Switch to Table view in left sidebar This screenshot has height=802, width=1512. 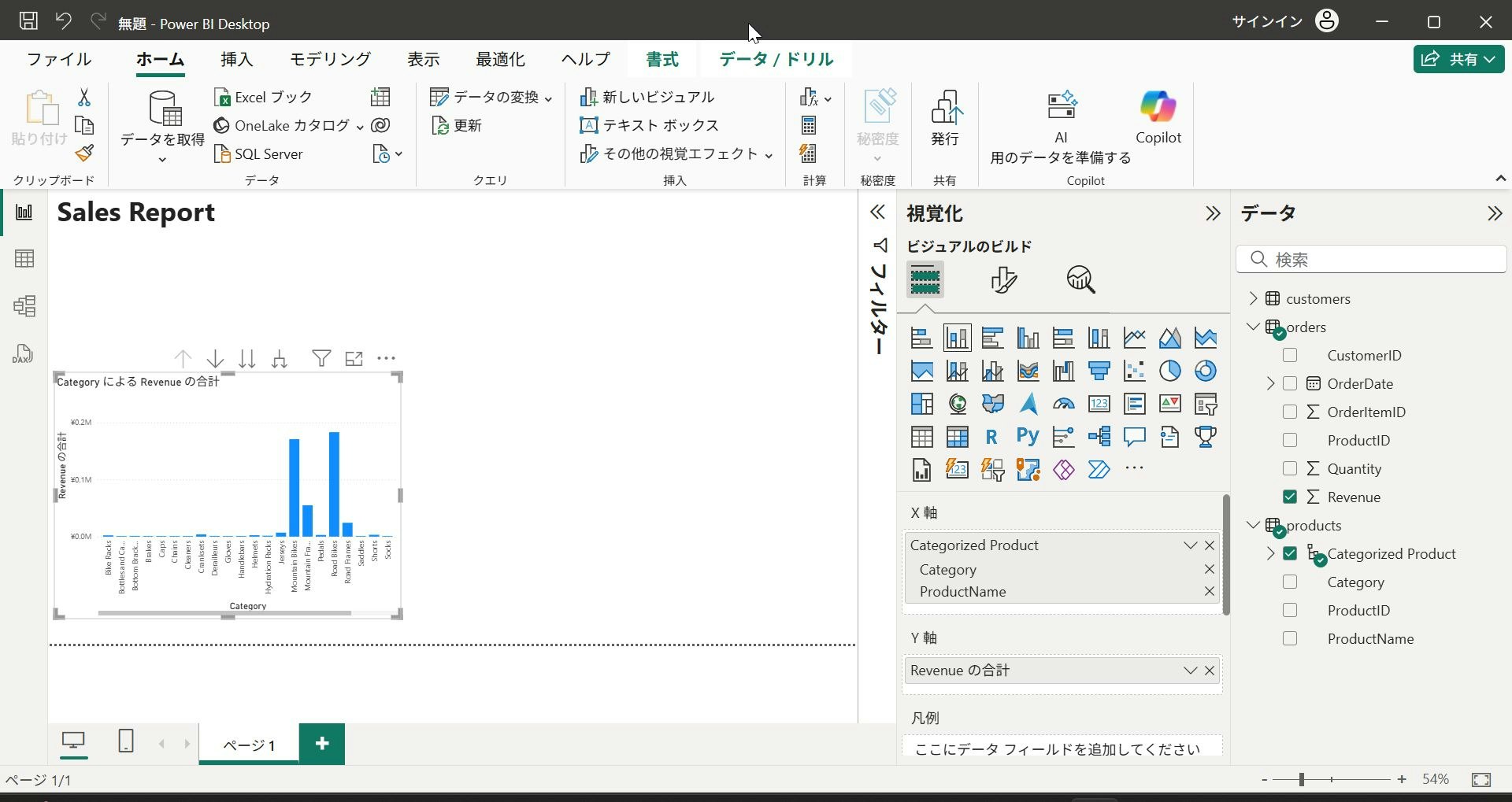[24, 259]
